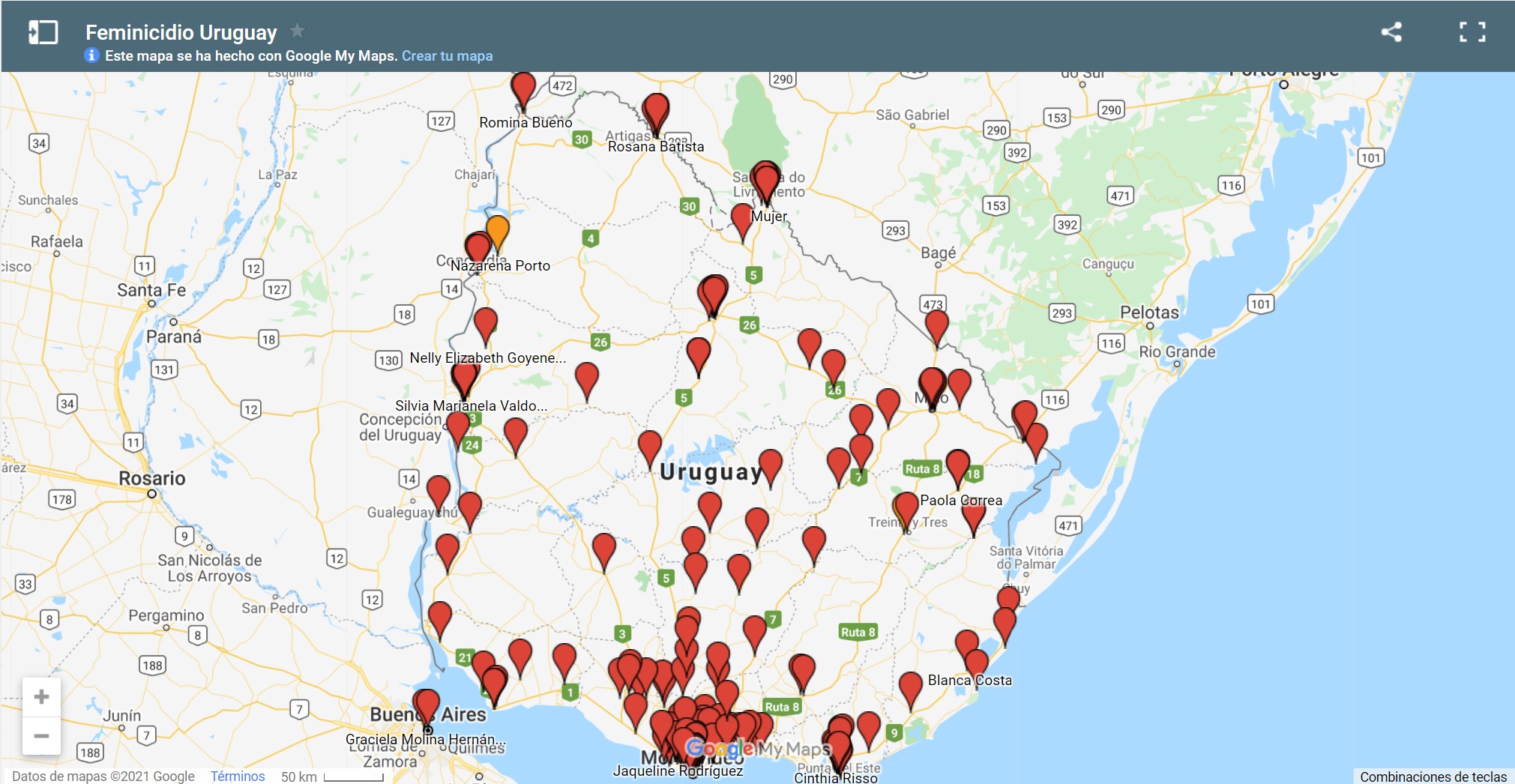The height and width of the screenshot is (784, 1515).
Task: Click the 'Silvia Marianela Valdo...' marker label
Action: 472,405
